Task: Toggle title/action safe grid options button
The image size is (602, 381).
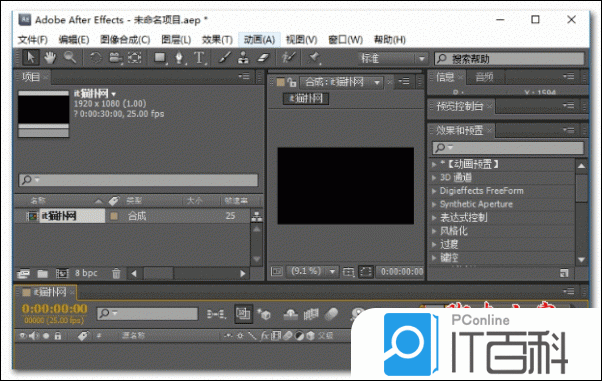Action: point(348,272)
